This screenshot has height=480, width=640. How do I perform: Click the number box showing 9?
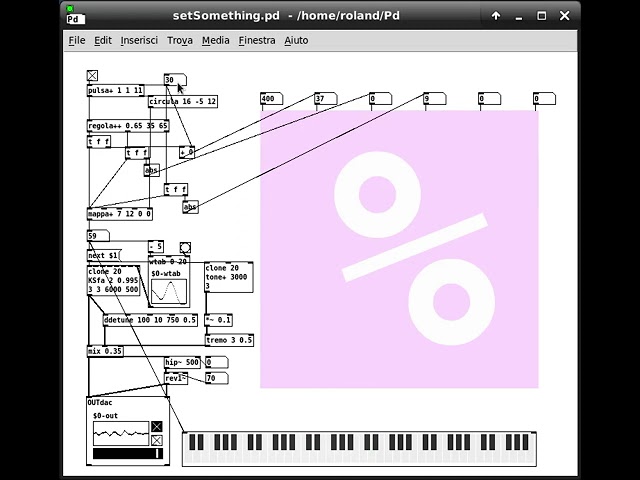coord(435,99)
